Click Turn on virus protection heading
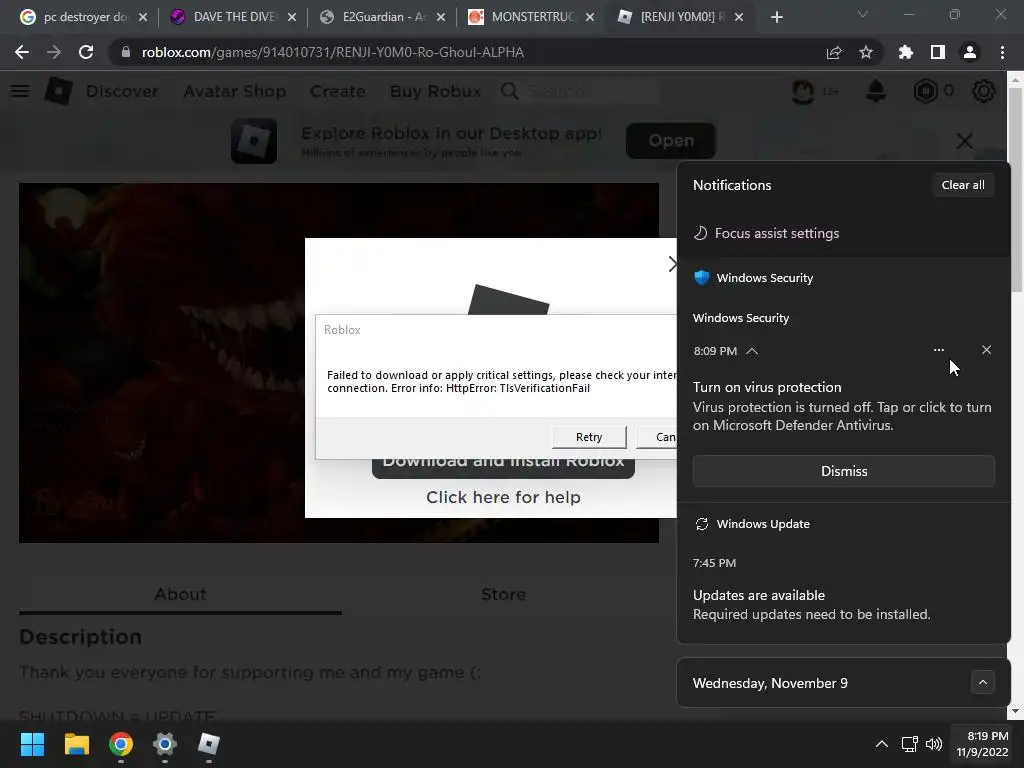 pyautogui.click(x=767, y=387)
